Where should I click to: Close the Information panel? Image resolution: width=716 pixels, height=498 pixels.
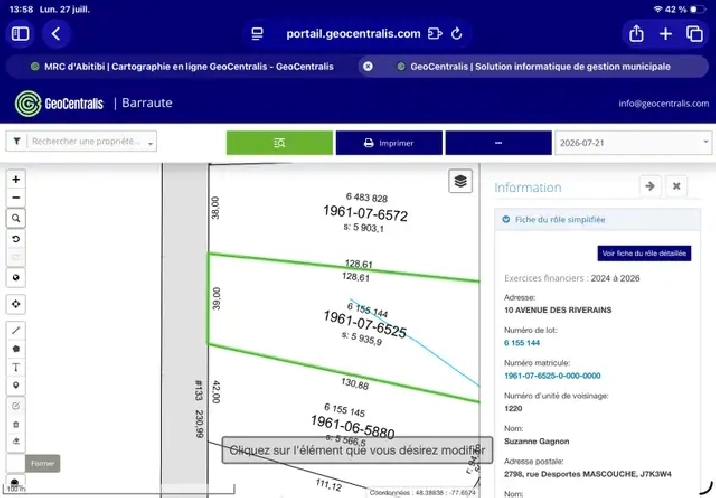pos(676,186)
